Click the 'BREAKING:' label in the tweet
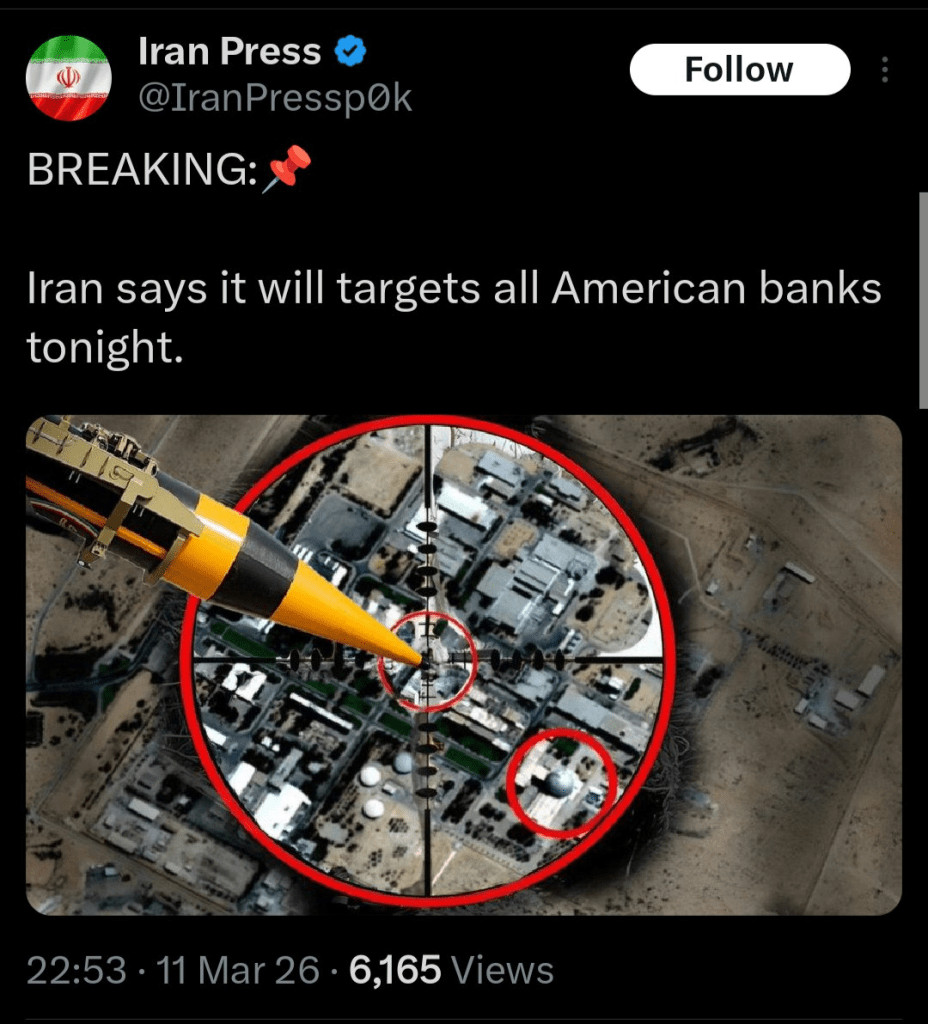The width and height of the screenshot is (928, 1024). 142,169
